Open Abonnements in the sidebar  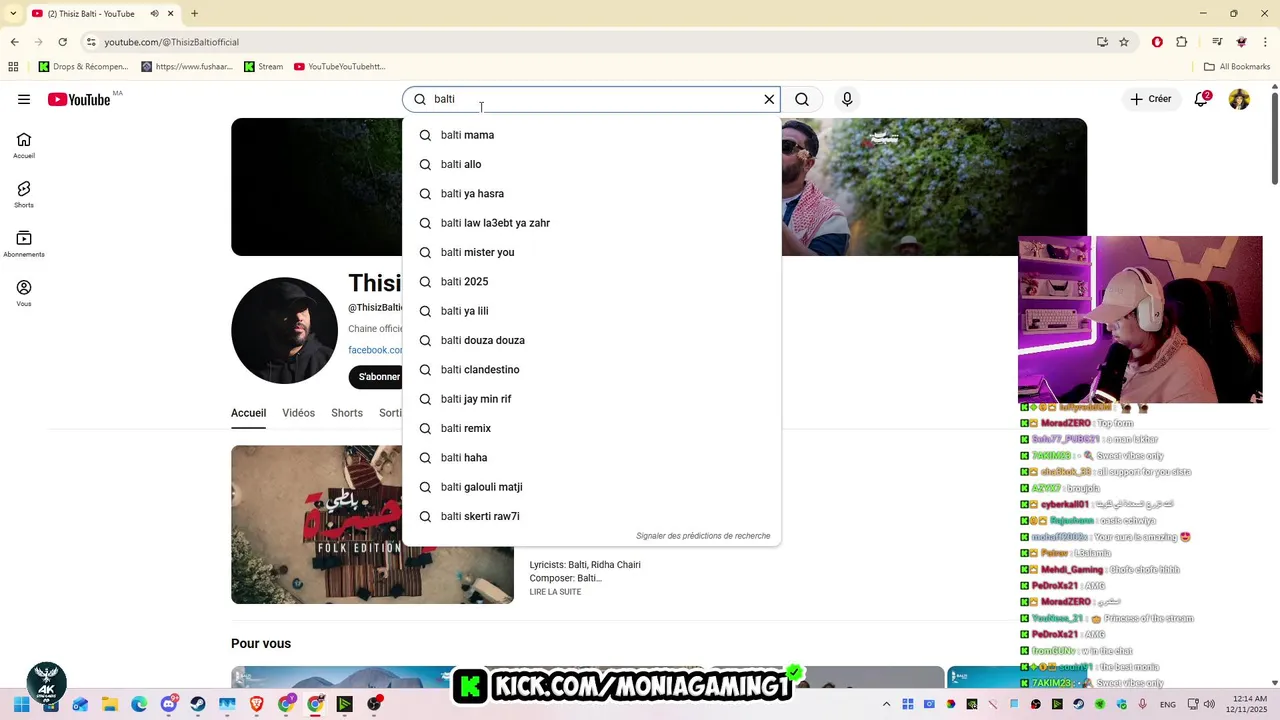(x=24, y=243)
